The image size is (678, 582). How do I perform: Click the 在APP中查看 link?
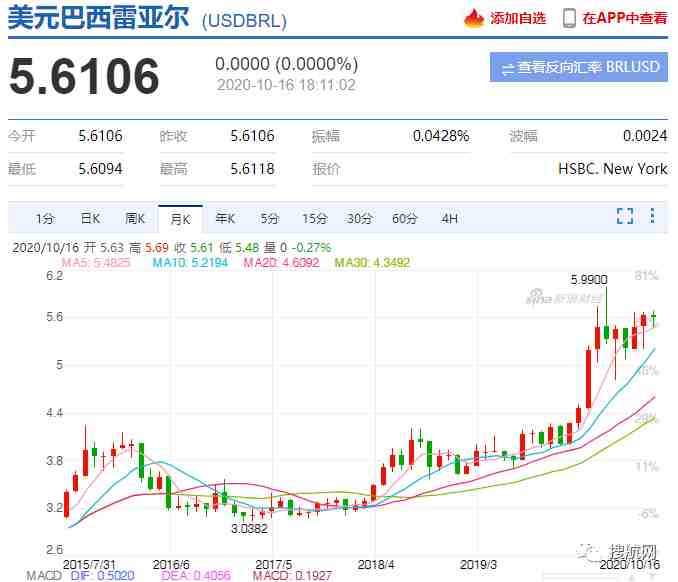pyautogui.click(x=624, y=19)
